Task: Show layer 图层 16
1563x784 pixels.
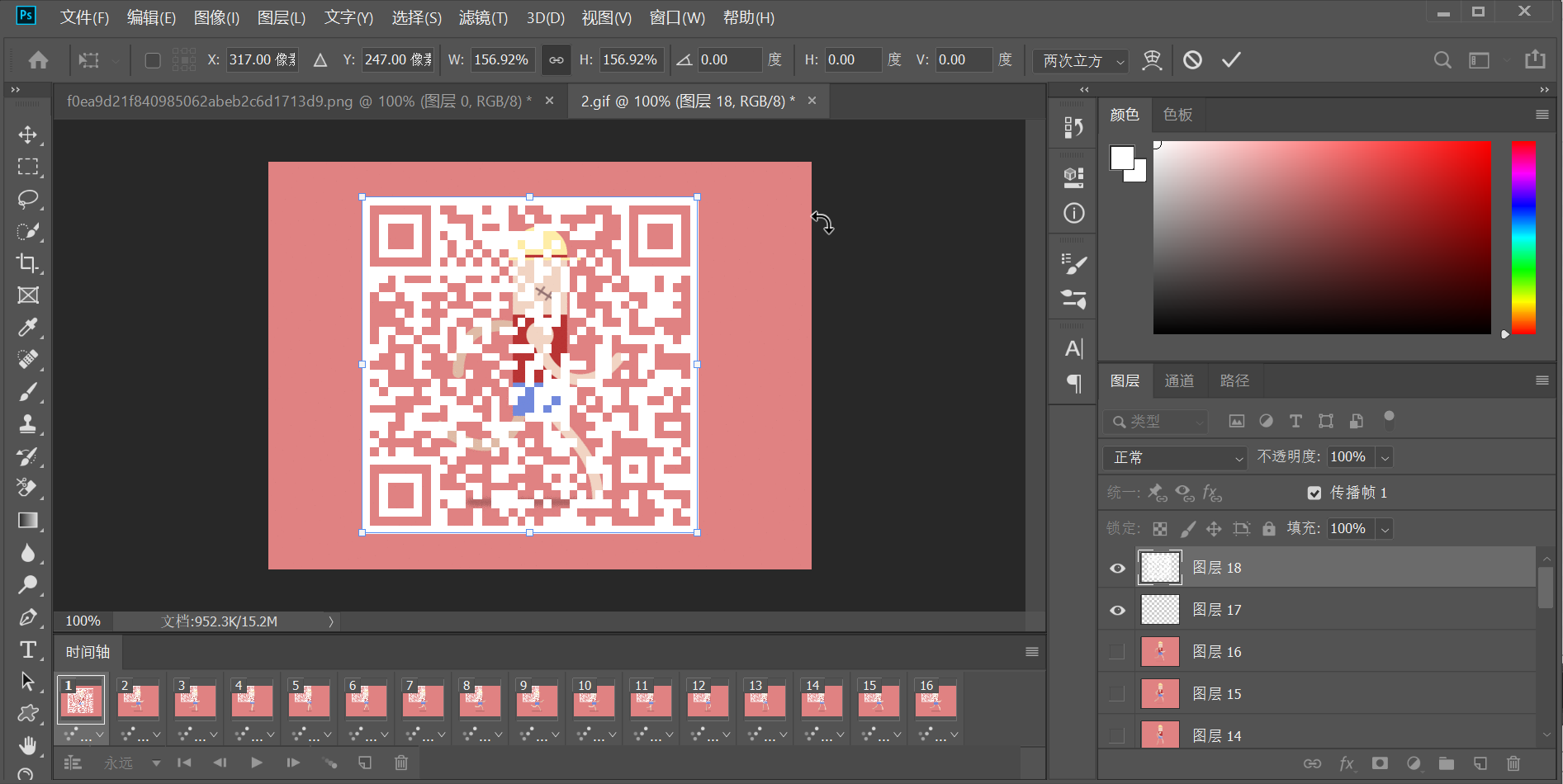Action: click(1117, 652)
